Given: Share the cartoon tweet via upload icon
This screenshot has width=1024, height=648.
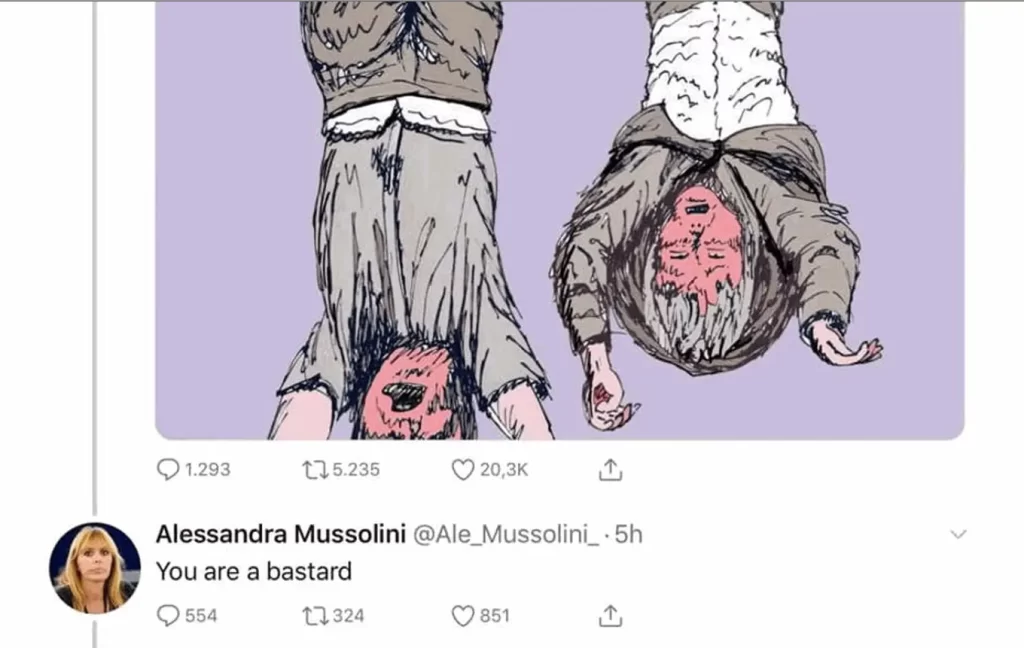Looking at the screenshot, I should [610, 470].
